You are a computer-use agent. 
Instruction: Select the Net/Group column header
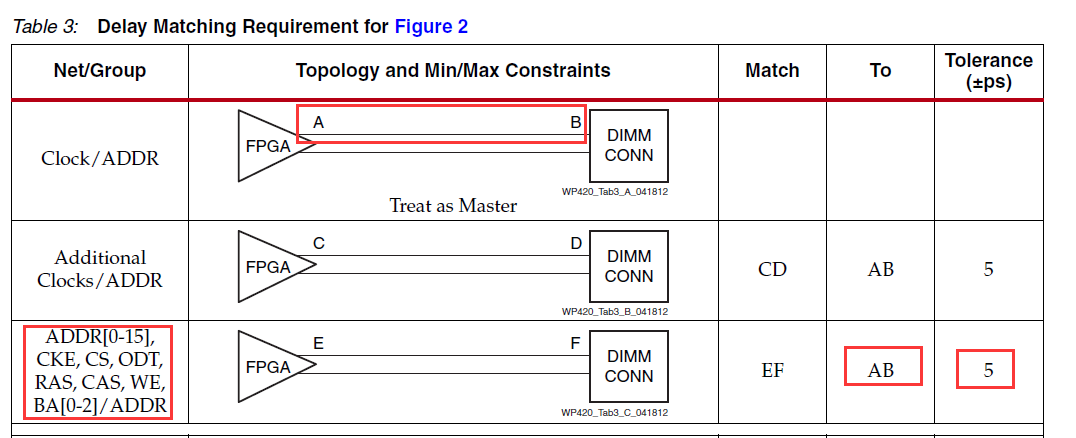pos(99,71)
